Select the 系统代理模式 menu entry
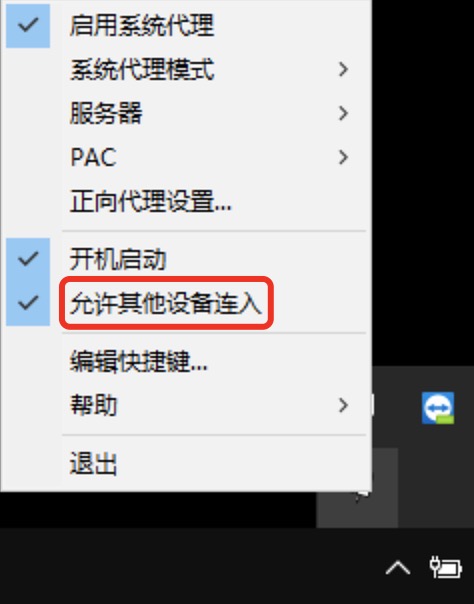This screenshot has height=604, width=474. pos(214,69)
